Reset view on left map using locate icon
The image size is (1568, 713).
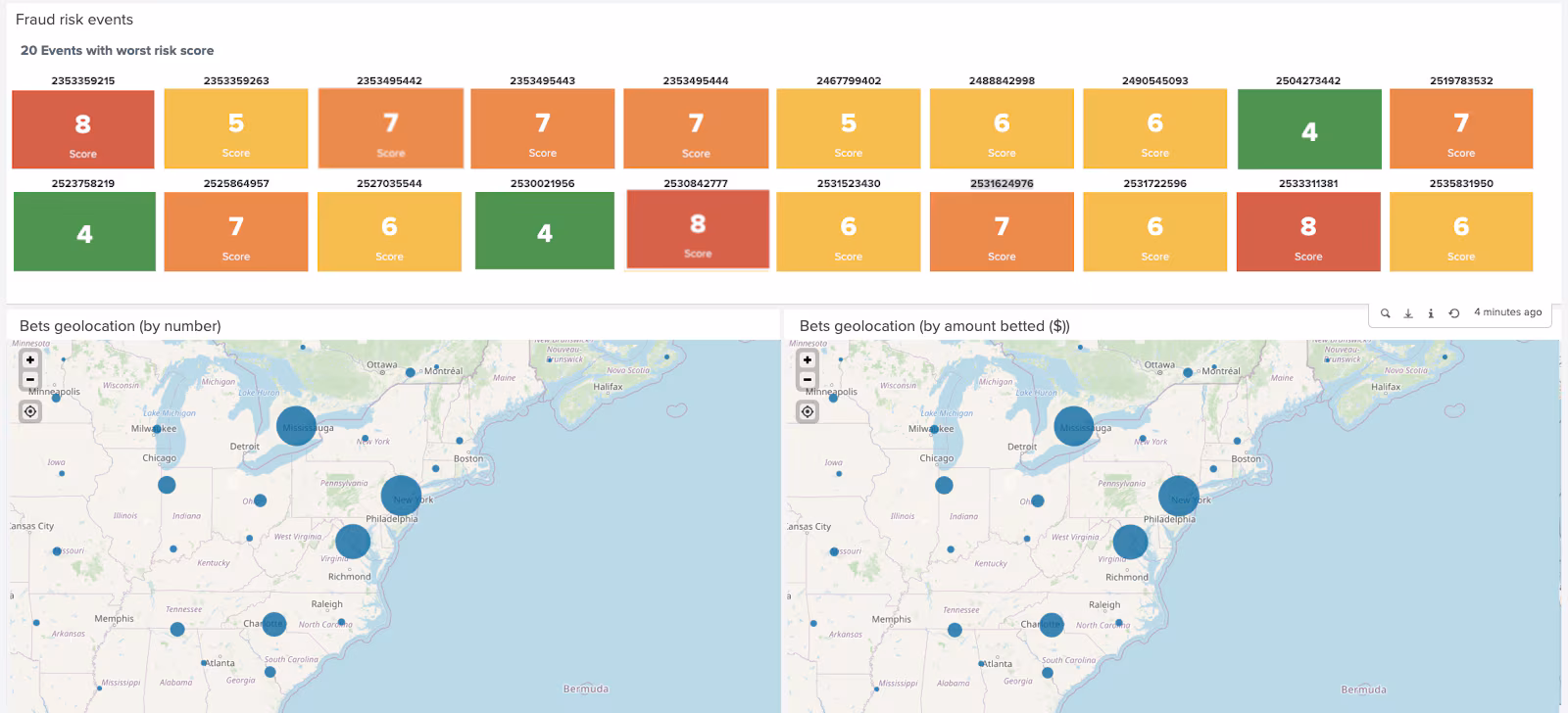(30, 411)
